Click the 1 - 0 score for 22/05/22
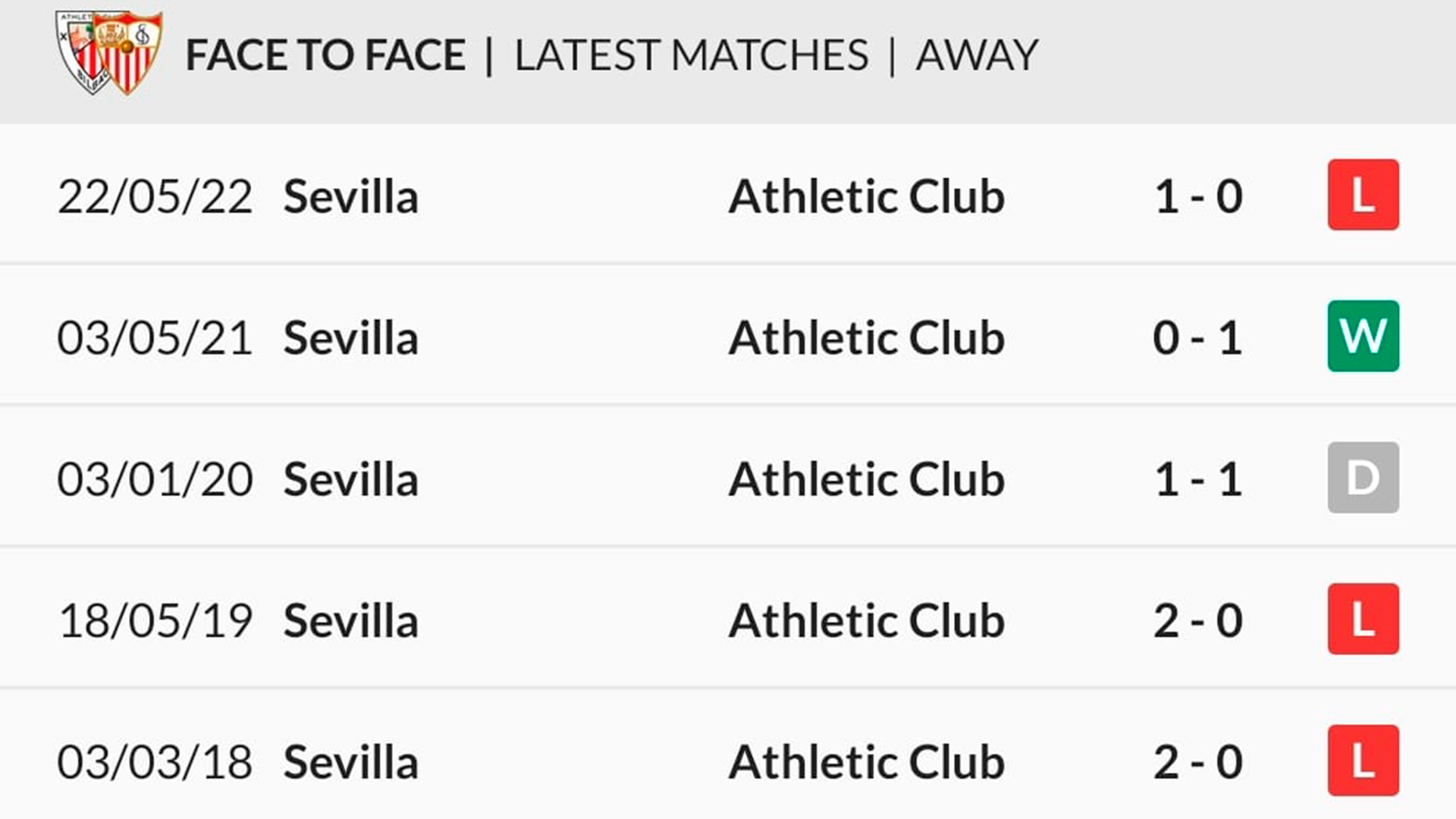 (x=1198, y=196)
